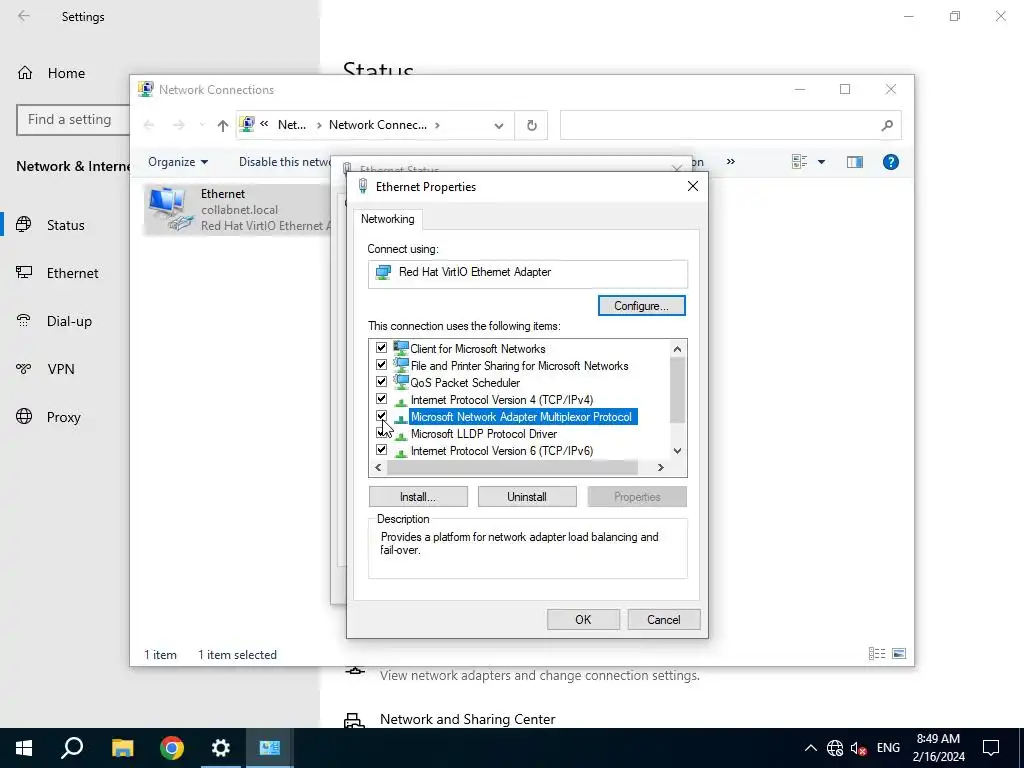This screenshot has height=768, width=1024.
Task: Close the Ethernet Properties dialog
Action: point(693,187)
